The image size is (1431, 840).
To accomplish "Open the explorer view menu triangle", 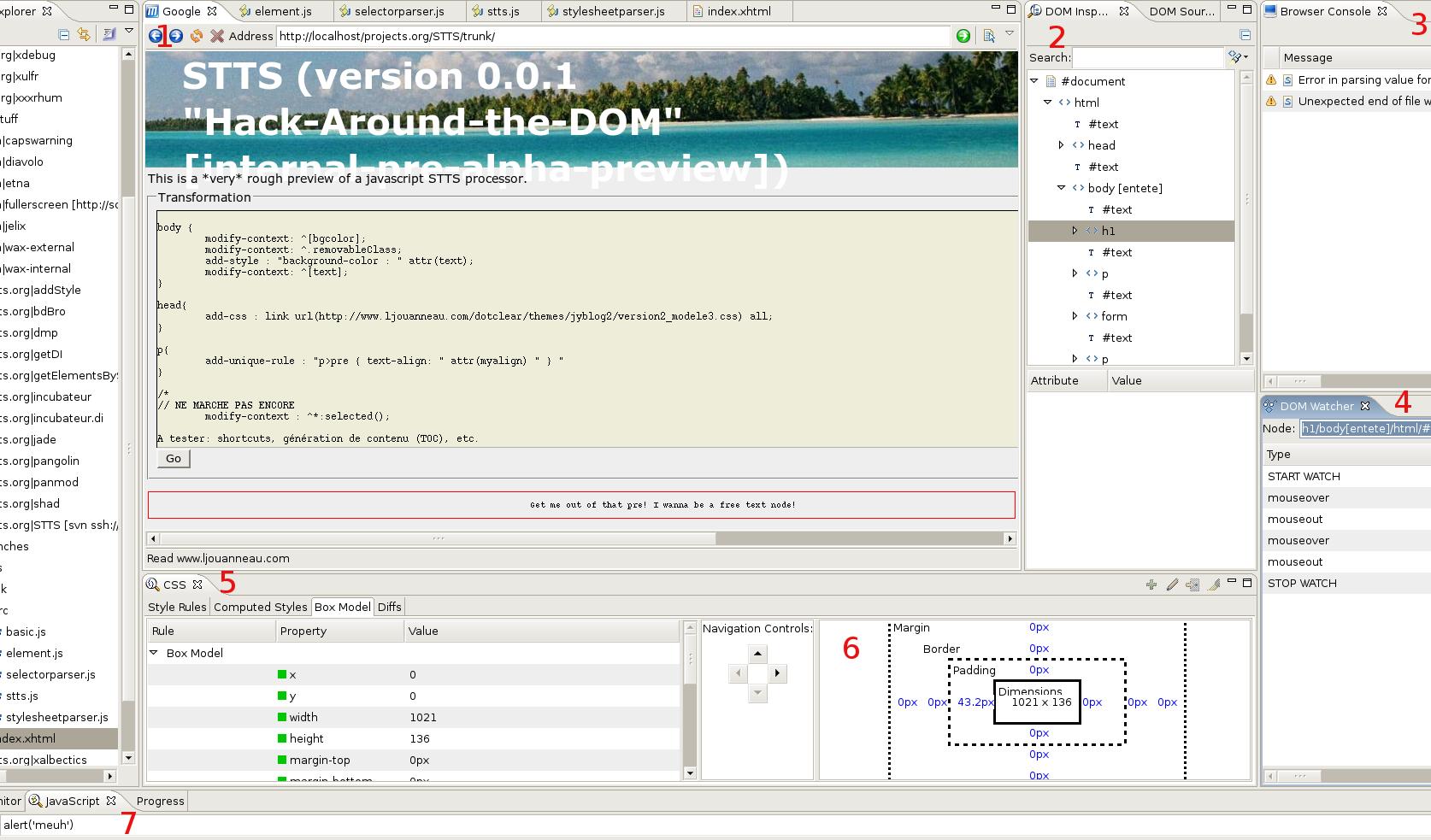I will (x=128, y=32).
